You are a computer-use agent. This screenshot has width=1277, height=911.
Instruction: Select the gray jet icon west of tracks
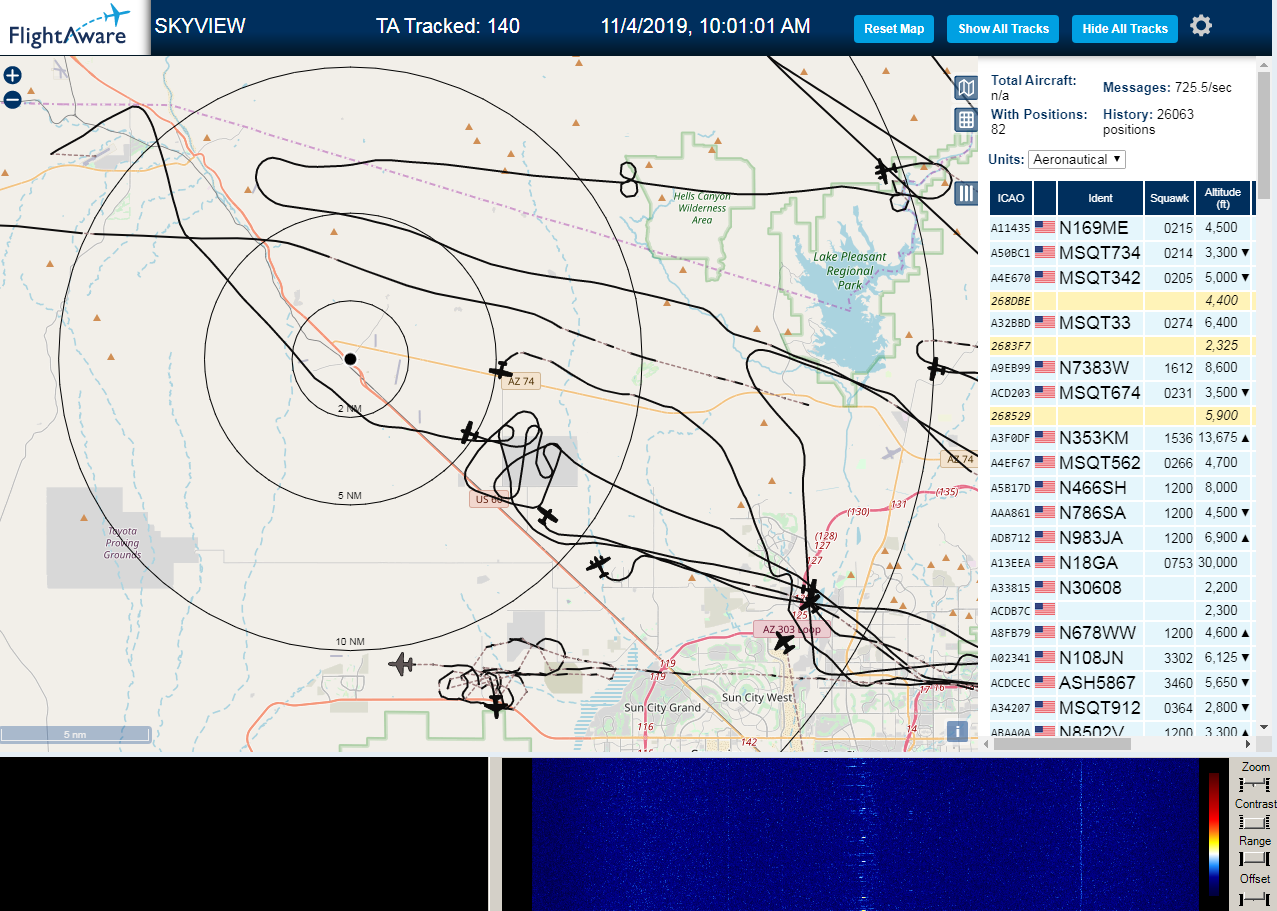click(x=402, y=663)
